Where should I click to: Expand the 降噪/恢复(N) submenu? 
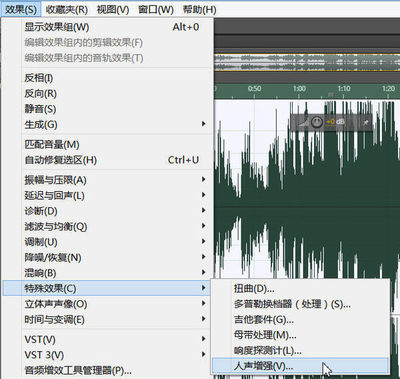(107, 258)
